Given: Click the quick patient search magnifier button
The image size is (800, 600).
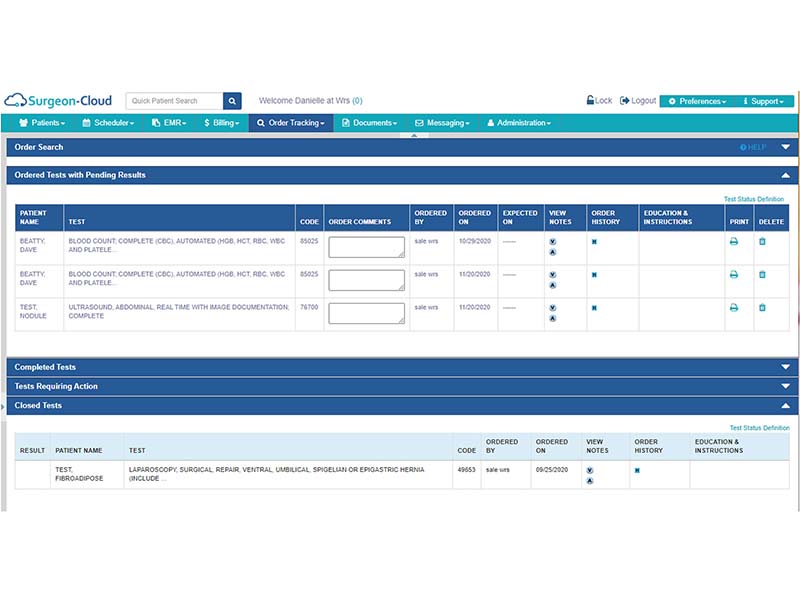Looking at the screenshot, I should (x=232, y=101).
